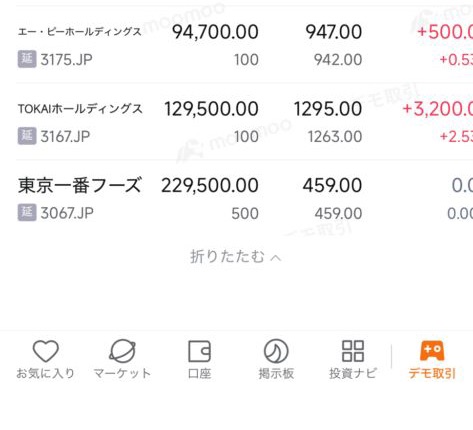Switch to the デモ取引 tab label

click(x=432, y=373)
